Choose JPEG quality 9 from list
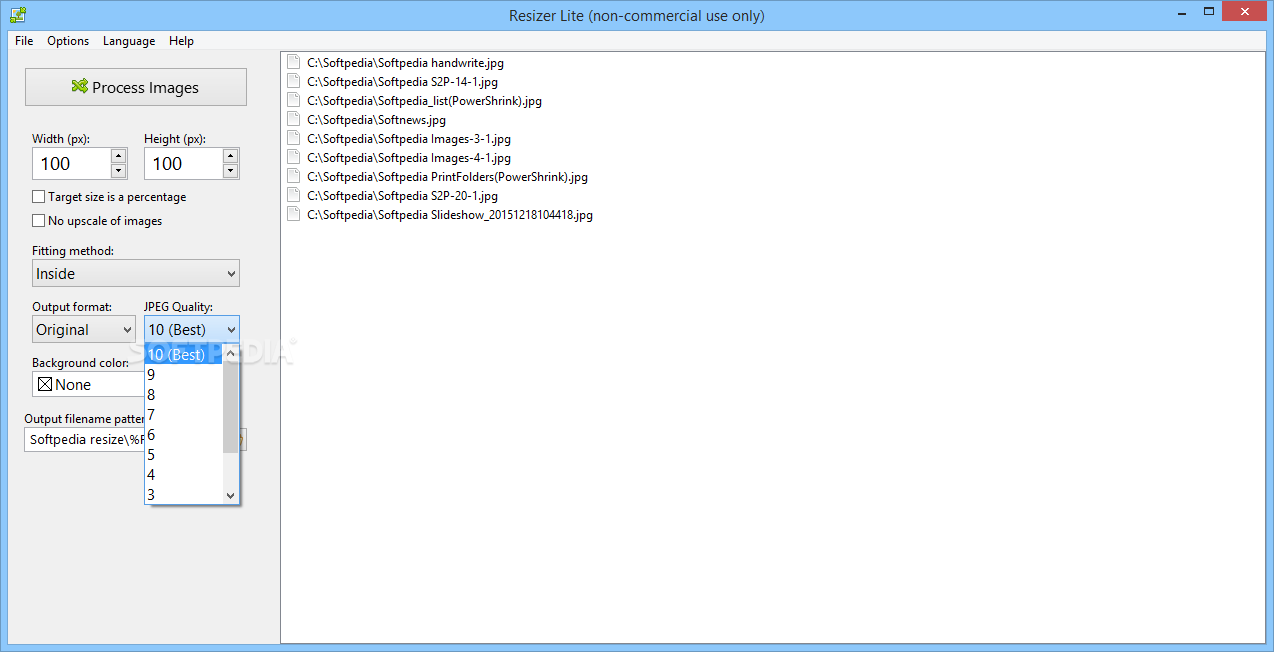Screen dimensions: 1274x652 [x=183, y=374]
